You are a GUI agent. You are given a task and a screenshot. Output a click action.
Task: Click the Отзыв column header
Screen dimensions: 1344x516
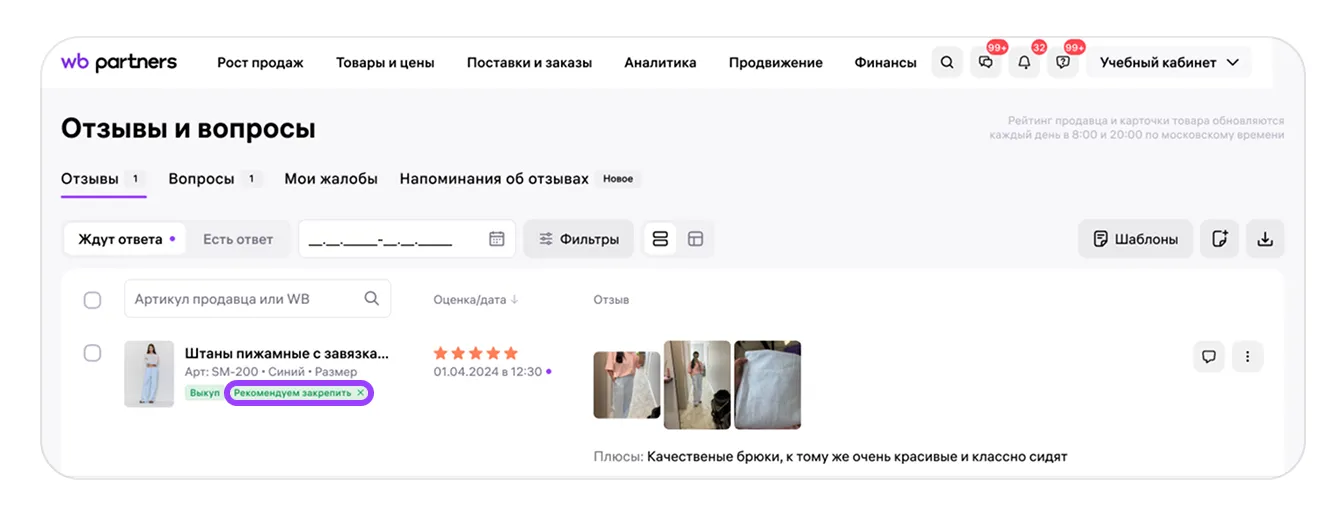pos(611,299)
